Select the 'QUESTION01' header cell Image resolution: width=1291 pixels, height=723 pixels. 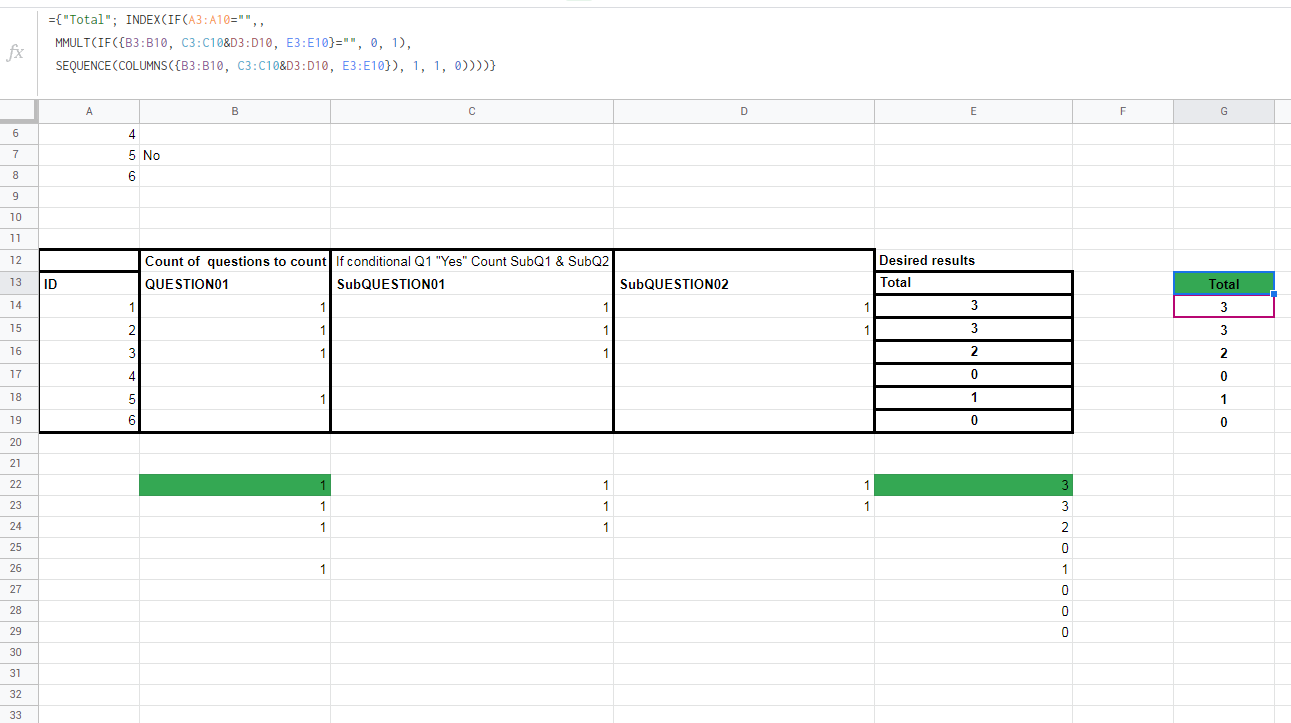tap(235, 284)
